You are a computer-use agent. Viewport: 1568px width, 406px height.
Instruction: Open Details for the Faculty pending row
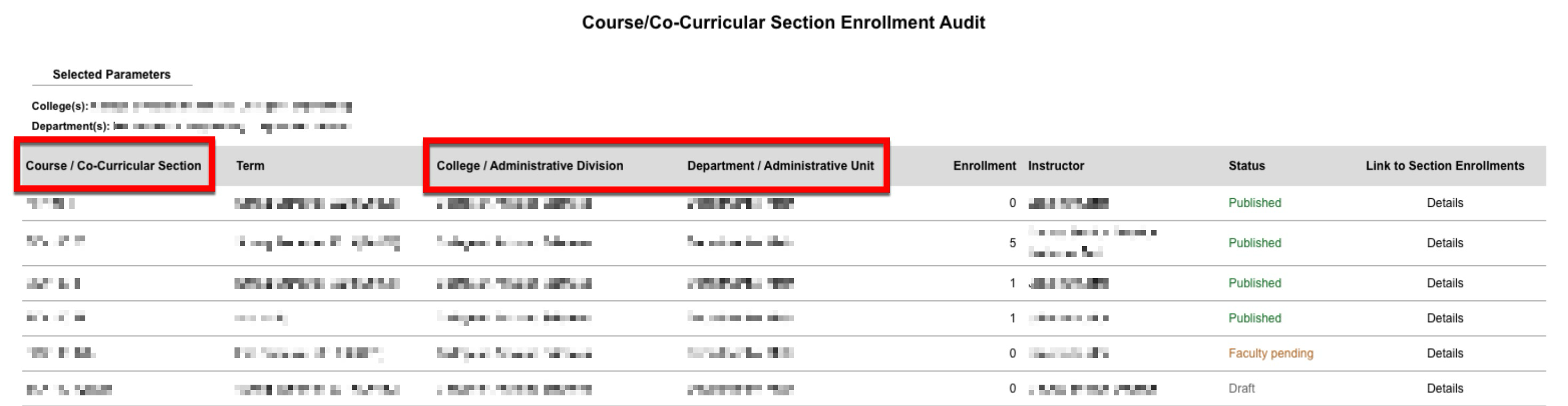point(1444,353)
